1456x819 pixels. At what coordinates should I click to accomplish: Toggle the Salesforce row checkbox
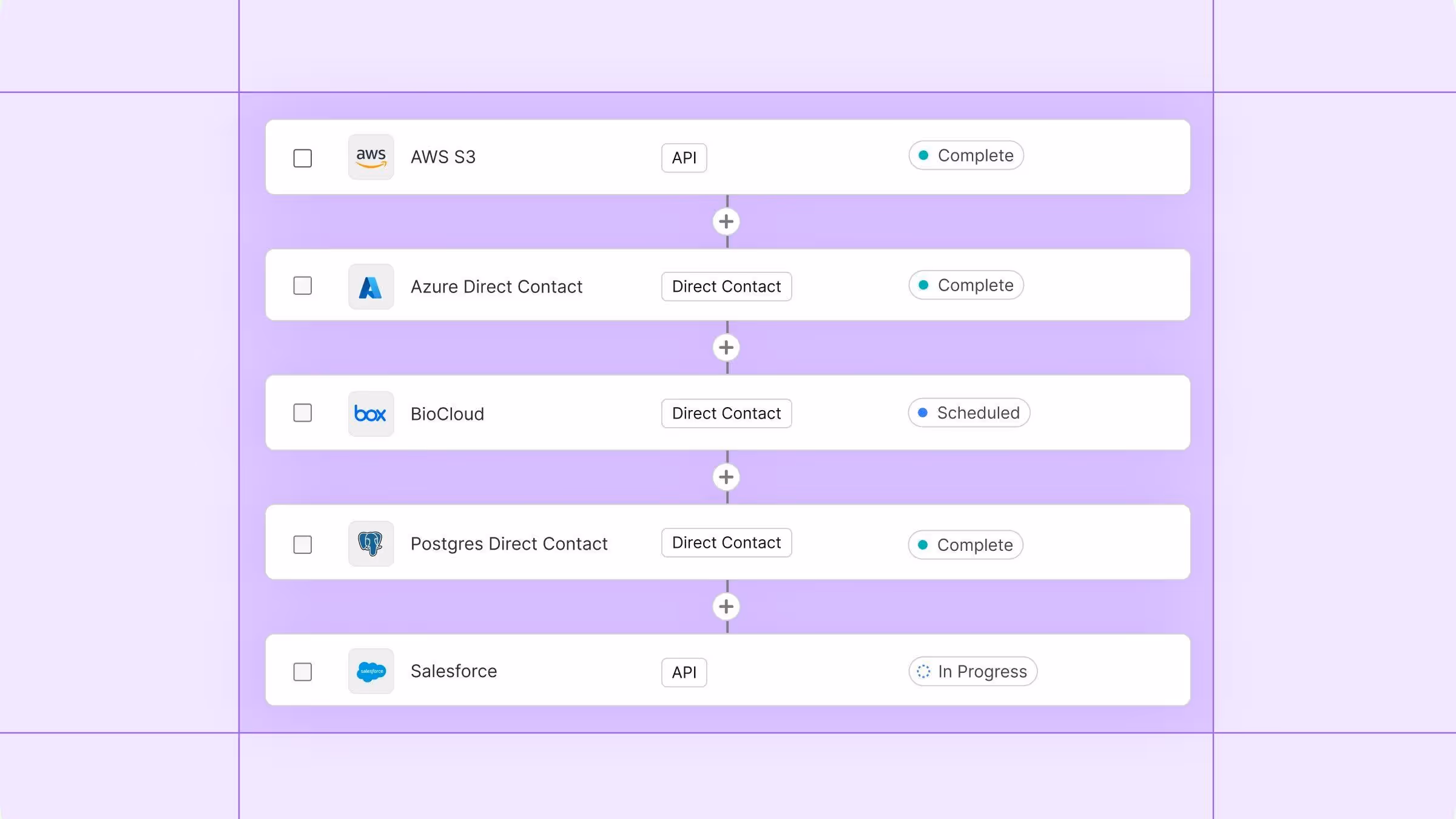(302, 672)
